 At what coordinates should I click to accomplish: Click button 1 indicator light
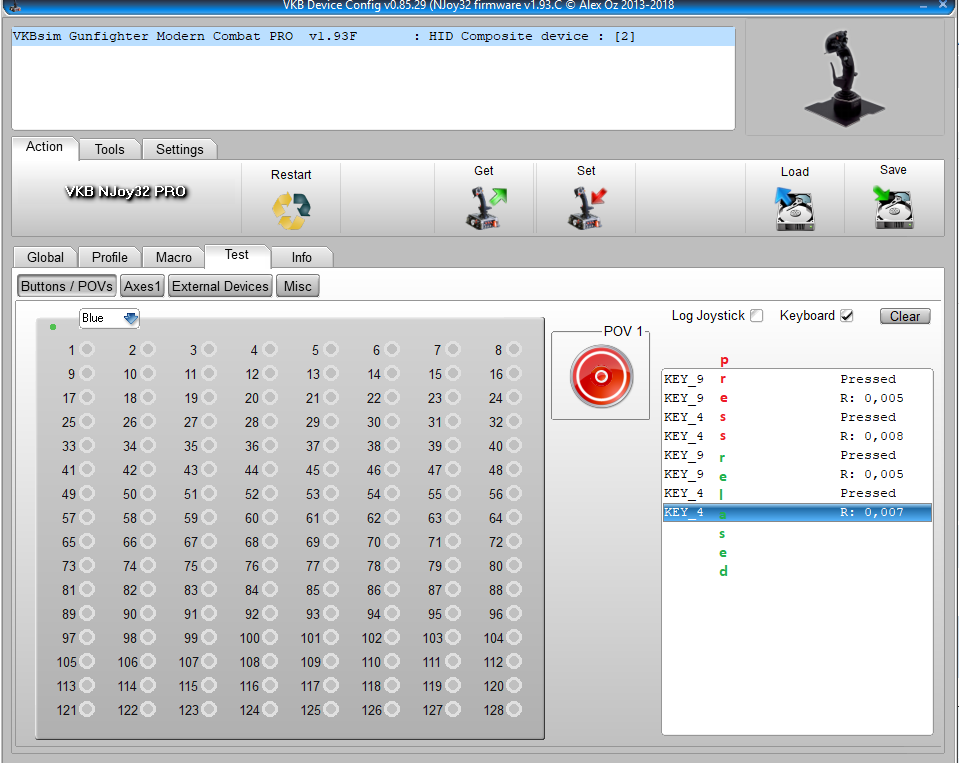pyautogui.click(x=88, y=350)
